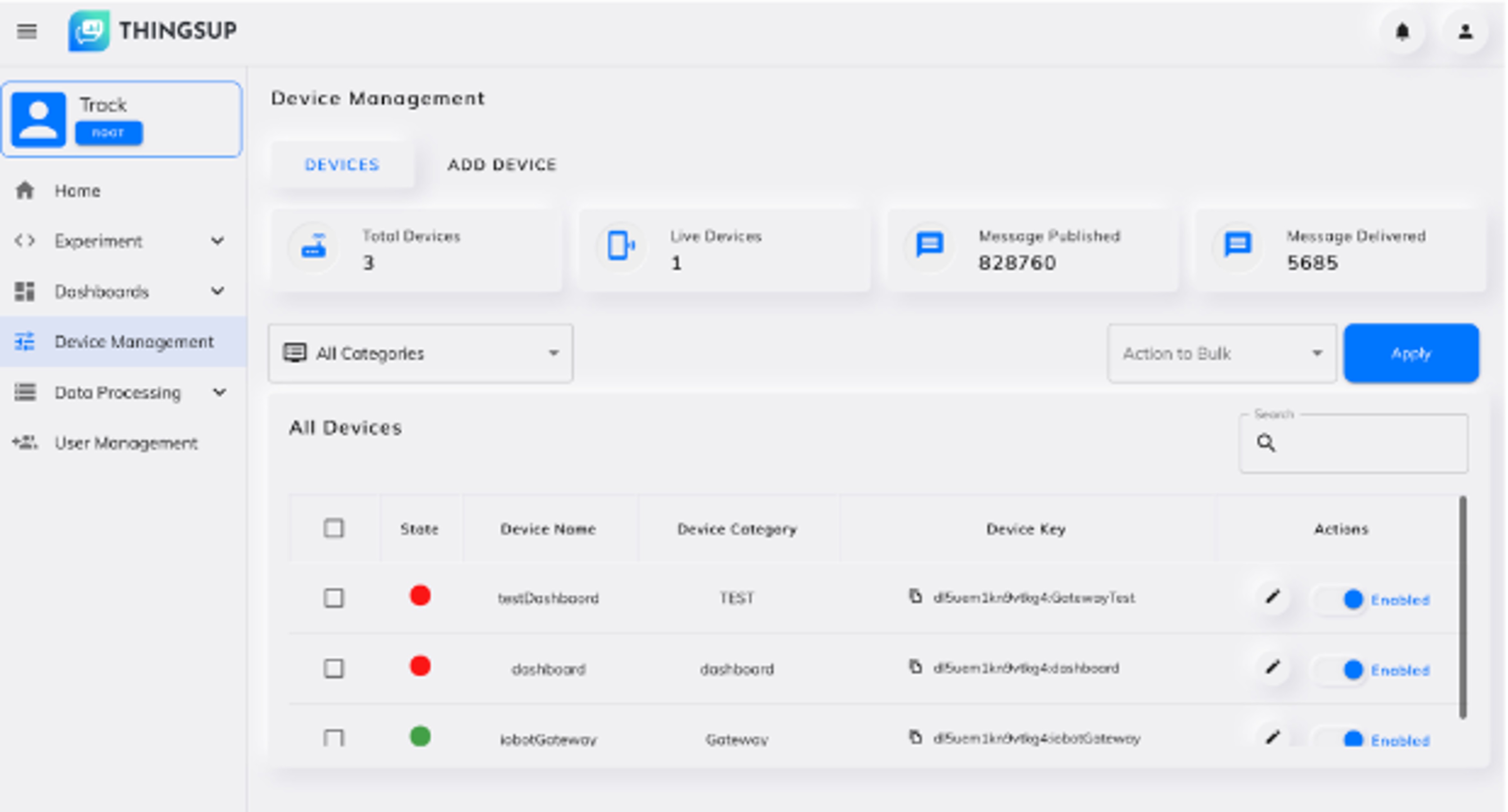The width and height of the screenshot is (1508, 812).
Task: Select the header select-all checkbox
Action: 334,528
